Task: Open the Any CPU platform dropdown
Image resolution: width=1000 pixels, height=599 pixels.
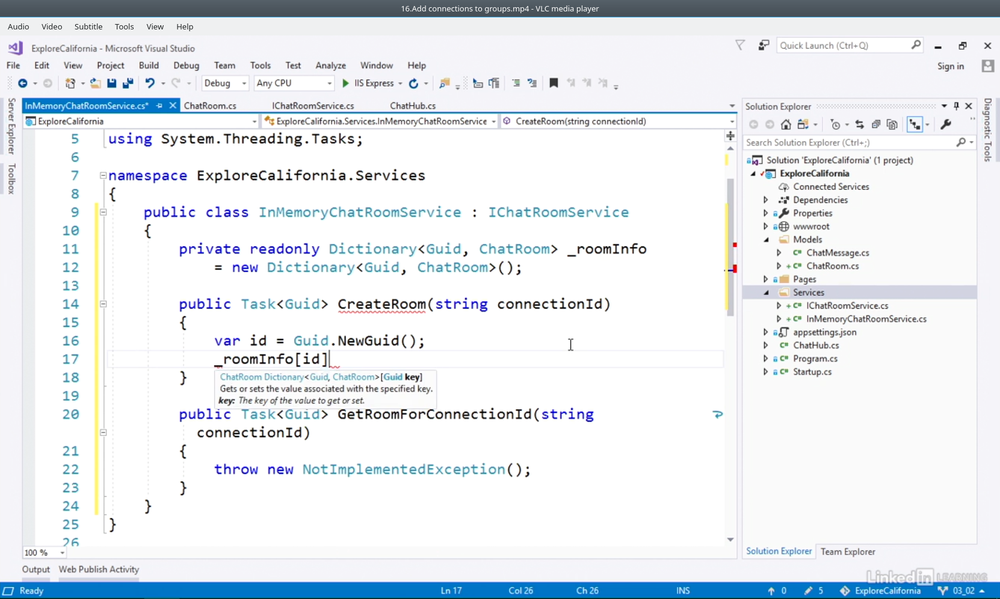Action: click(293, 83)
